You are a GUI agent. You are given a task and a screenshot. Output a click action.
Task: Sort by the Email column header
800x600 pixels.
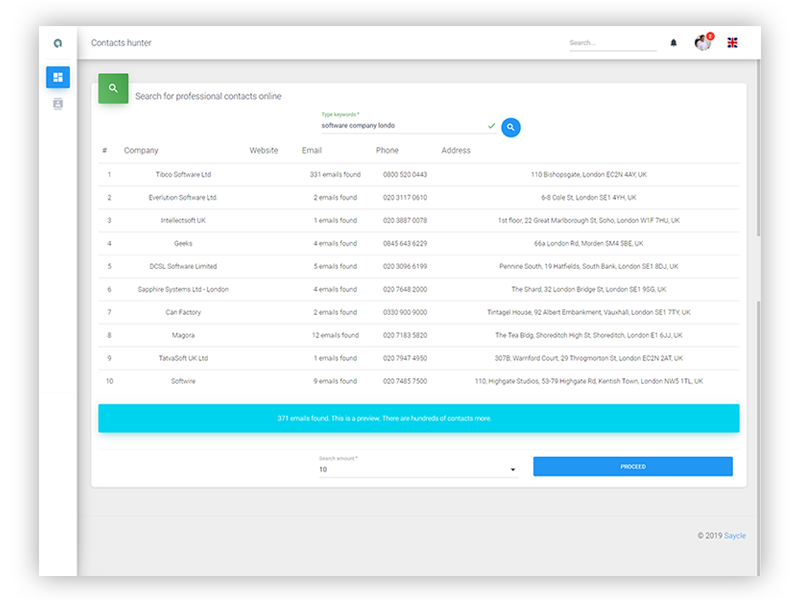coord(311,151)
